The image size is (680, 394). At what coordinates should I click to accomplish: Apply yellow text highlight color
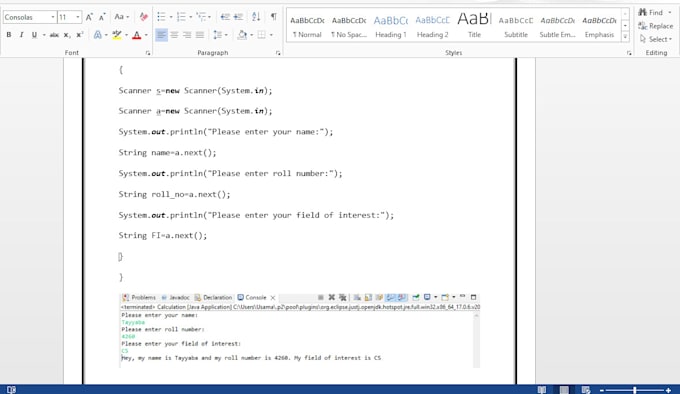(117, 35)
